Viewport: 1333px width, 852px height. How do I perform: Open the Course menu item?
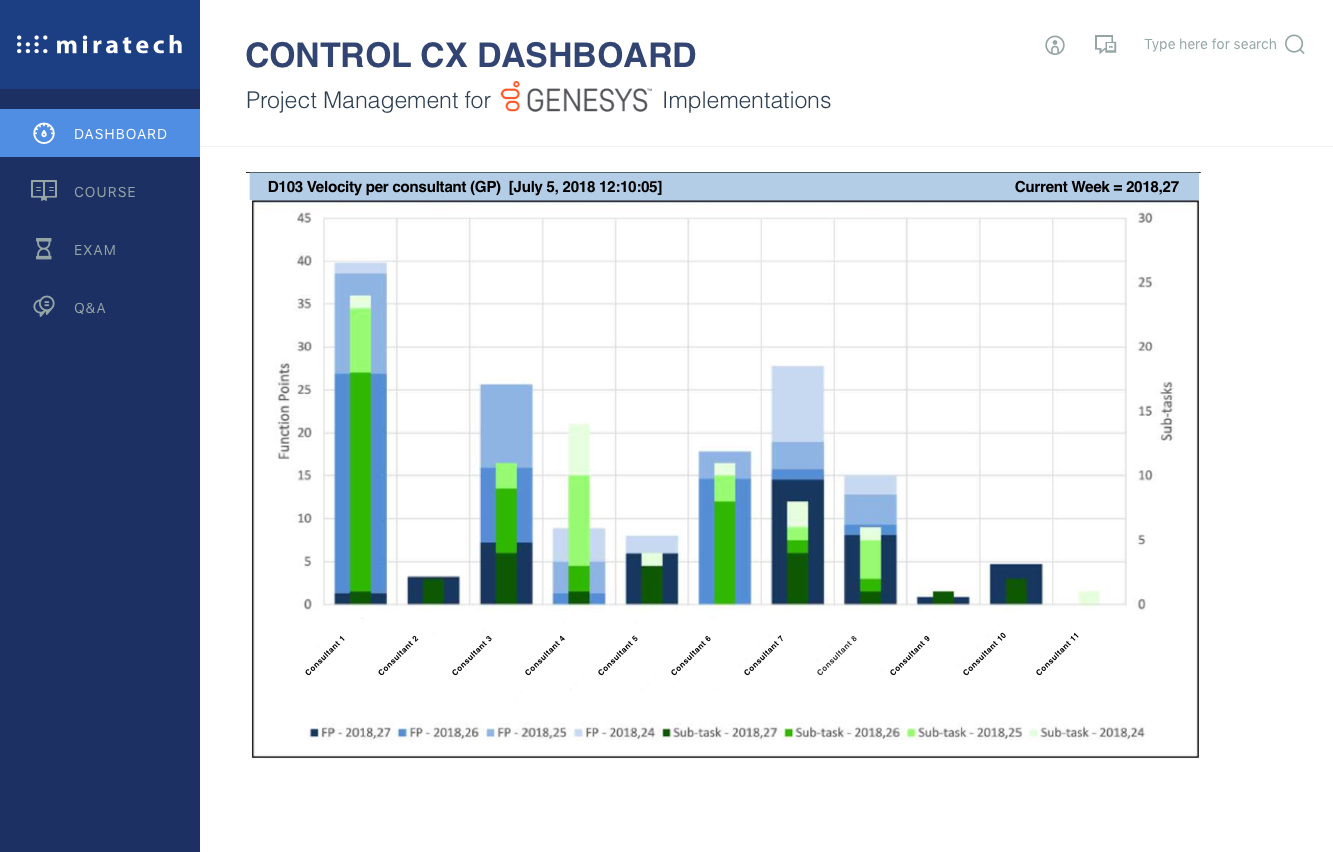point(105,192)
